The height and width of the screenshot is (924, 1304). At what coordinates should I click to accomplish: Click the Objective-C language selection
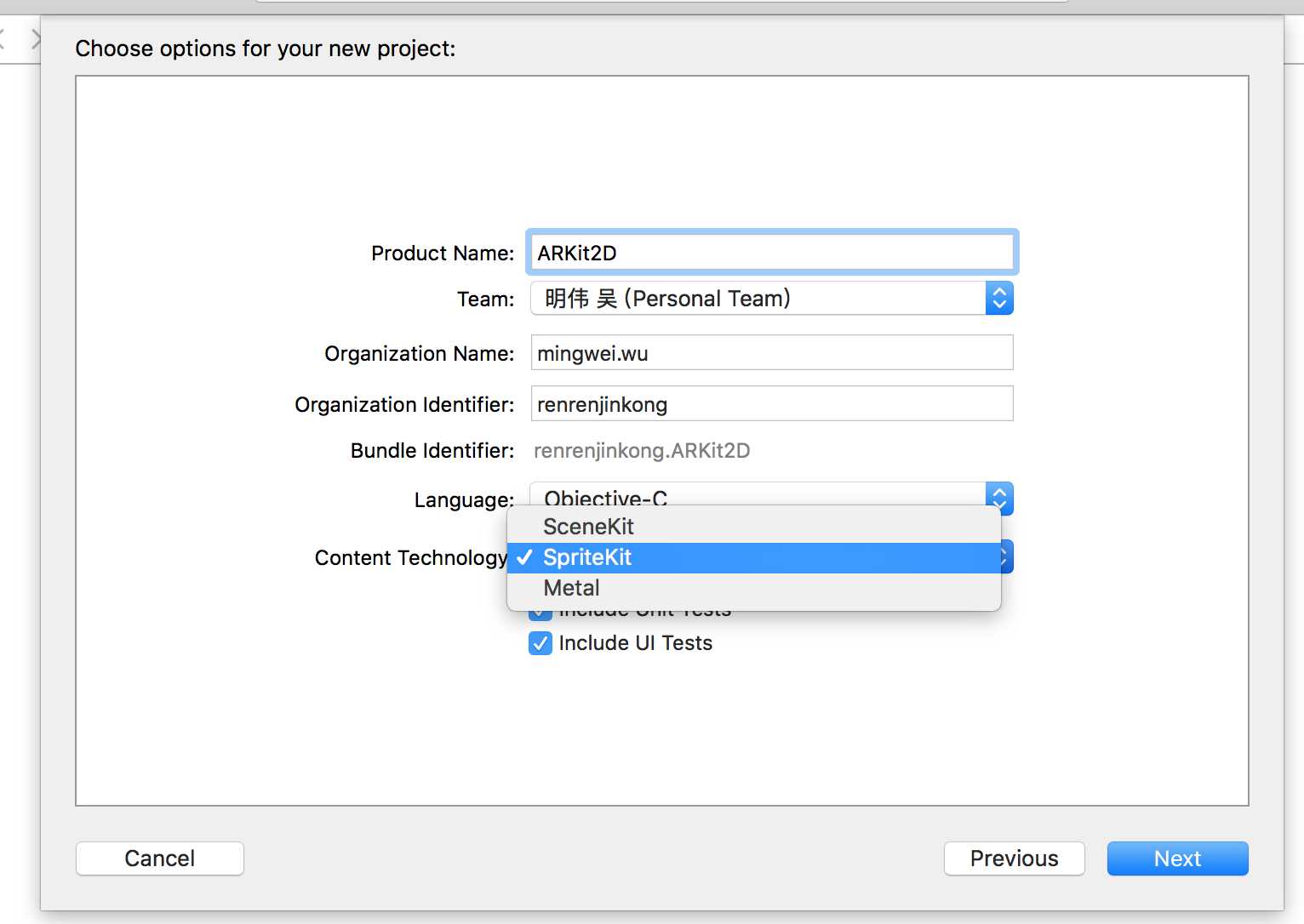tap(605, 497)
